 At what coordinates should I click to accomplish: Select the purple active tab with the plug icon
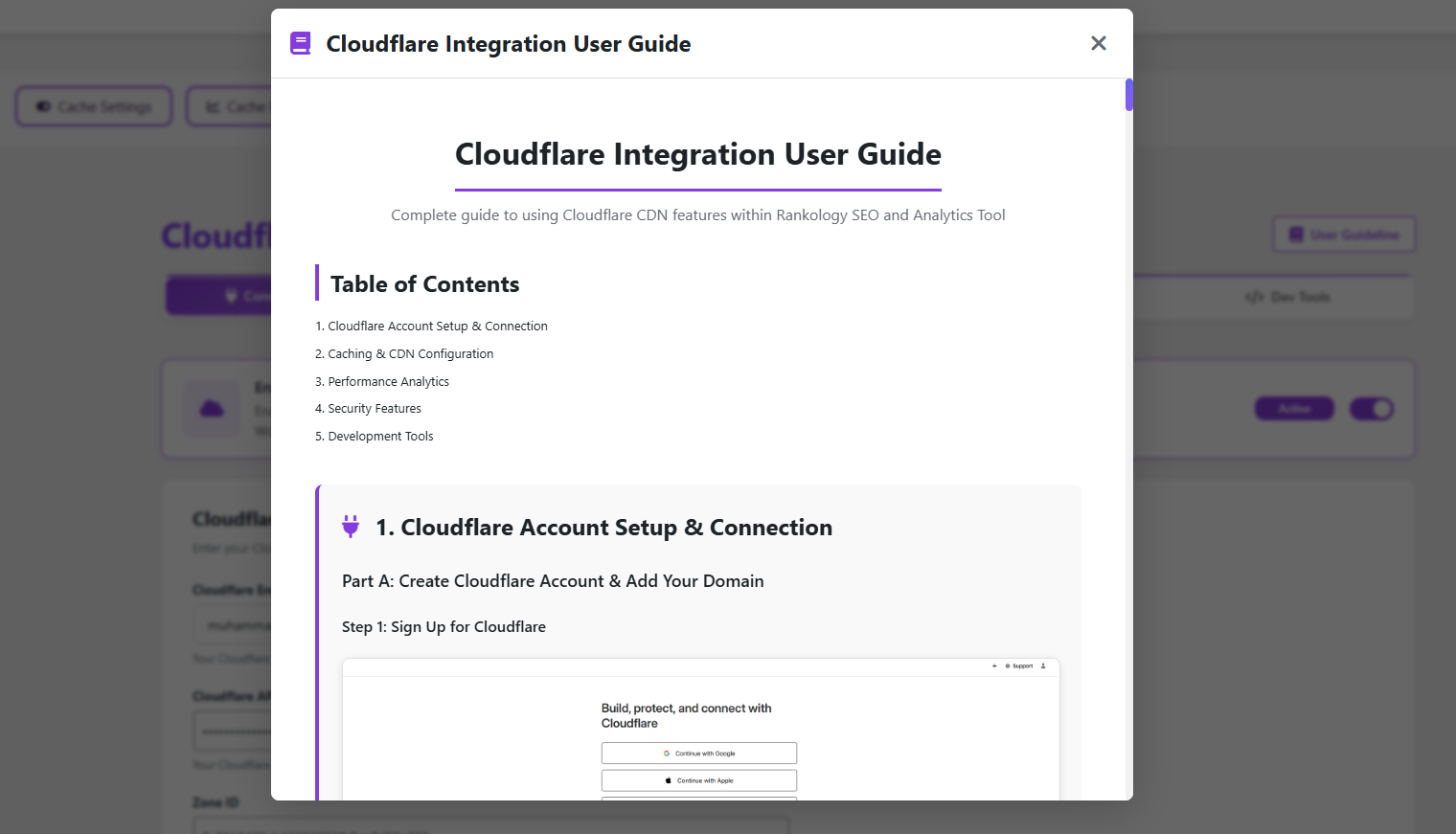(219, 296)
